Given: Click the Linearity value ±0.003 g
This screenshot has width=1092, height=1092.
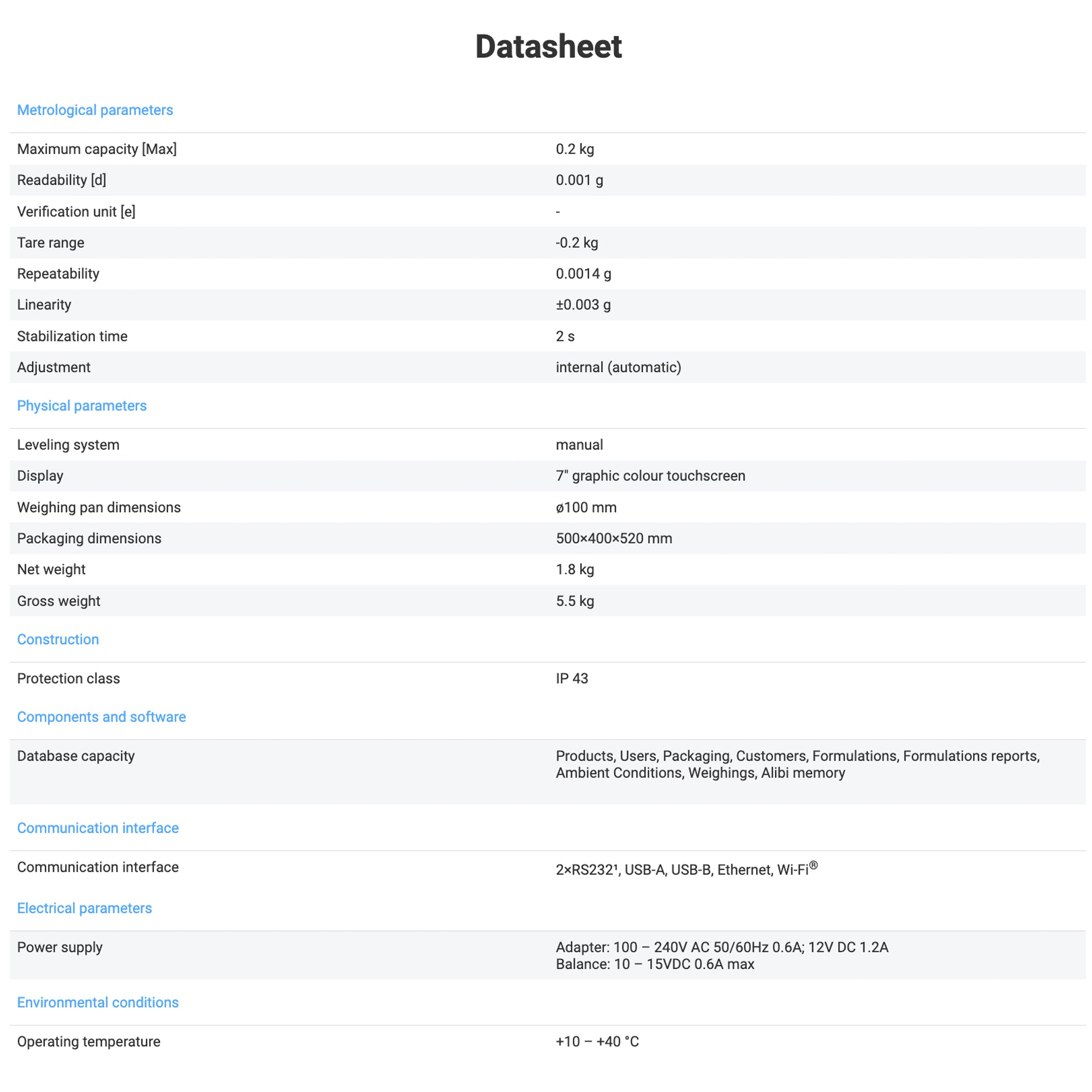Looking at the screenshot, I should (x=583, y=305).
